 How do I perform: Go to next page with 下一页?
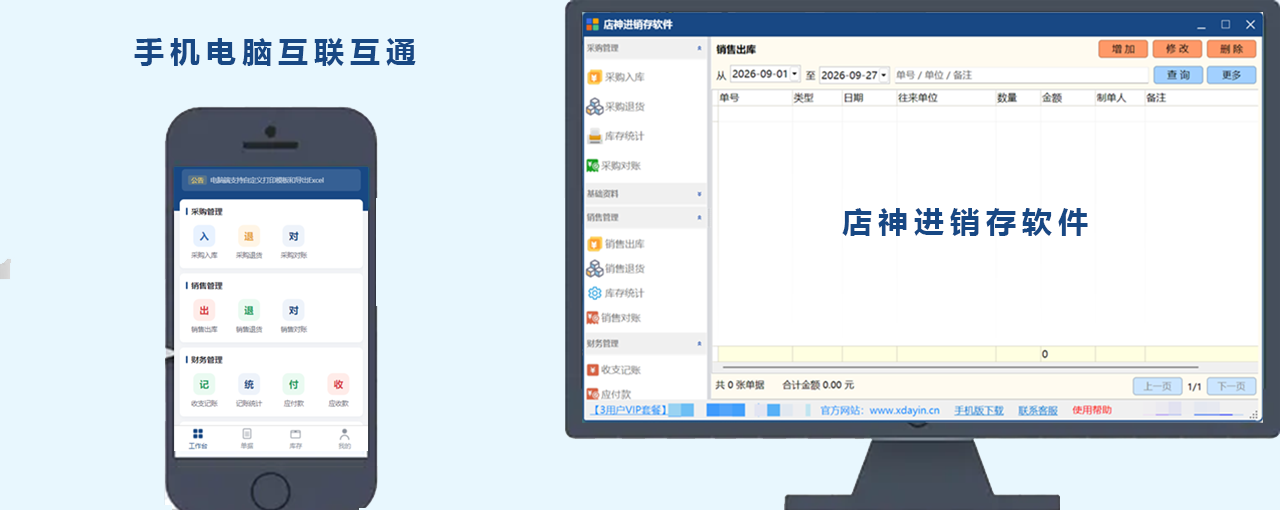pos(1231,386)
